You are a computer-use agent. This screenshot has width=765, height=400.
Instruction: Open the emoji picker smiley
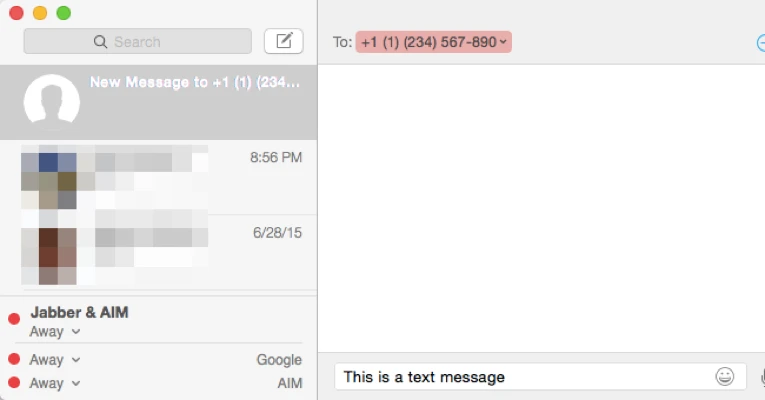pyautogui.click(x=725, y=377)
